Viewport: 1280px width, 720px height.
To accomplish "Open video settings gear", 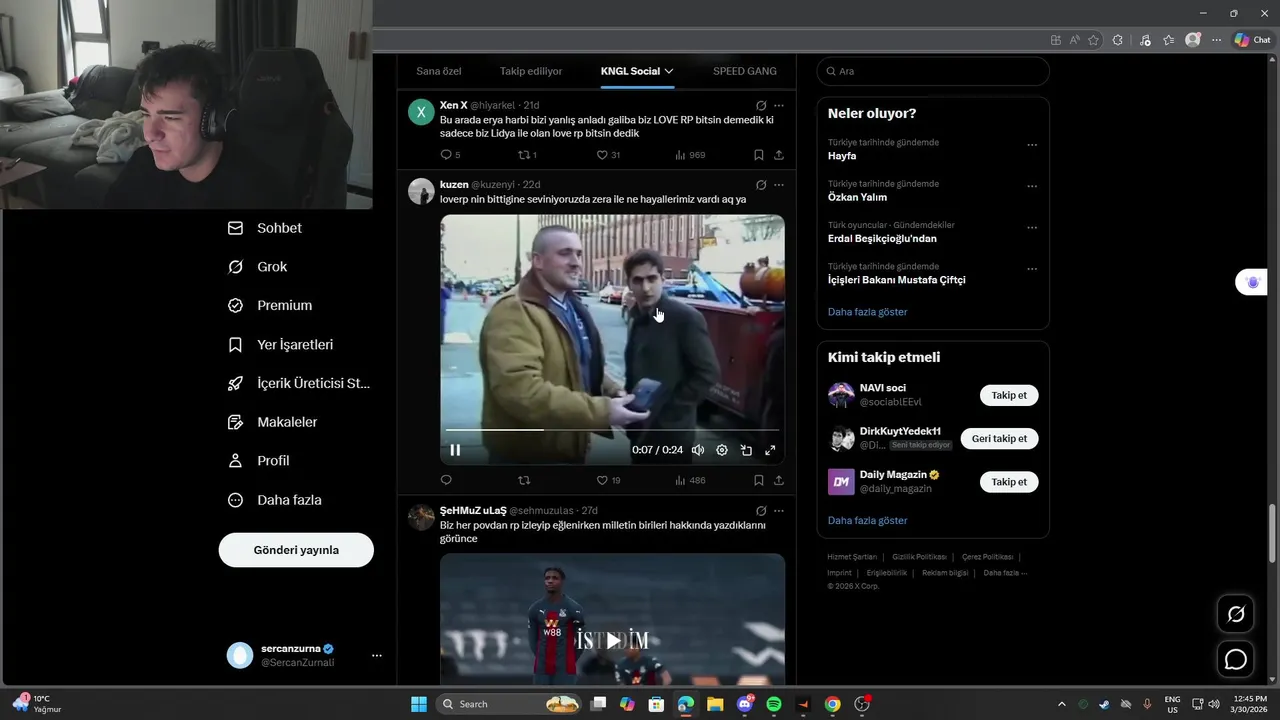I will coord(722,450).
